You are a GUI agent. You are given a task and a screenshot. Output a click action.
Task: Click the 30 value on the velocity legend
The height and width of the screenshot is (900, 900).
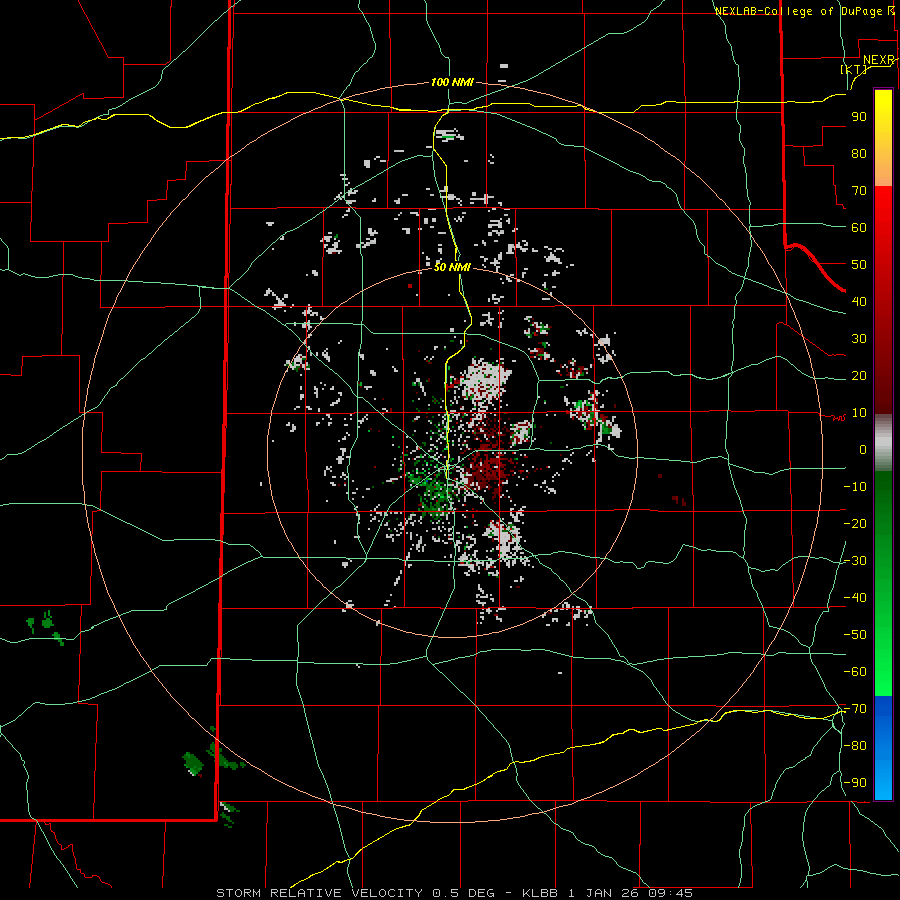[859, 339]
